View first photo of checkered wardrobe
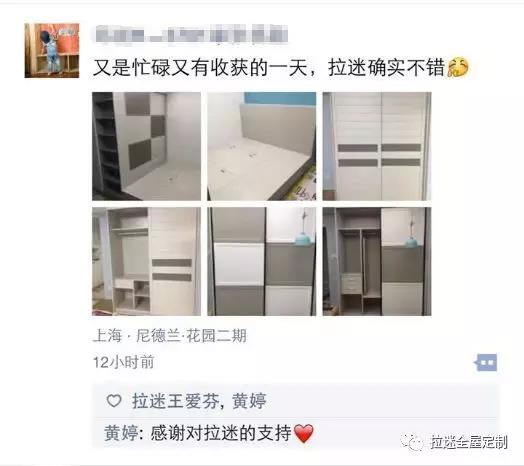 click(146, 146)
